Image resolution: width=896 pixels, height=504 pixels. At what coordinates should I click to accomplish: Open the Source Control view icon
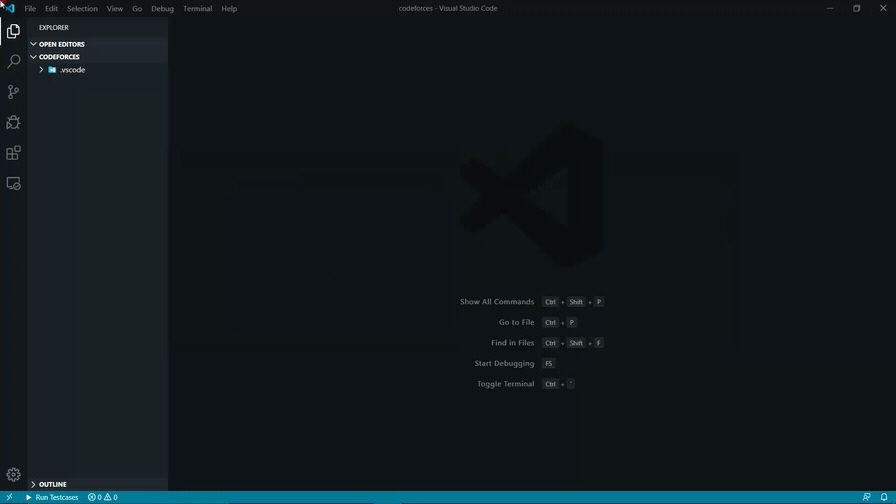tap(13, 92)
